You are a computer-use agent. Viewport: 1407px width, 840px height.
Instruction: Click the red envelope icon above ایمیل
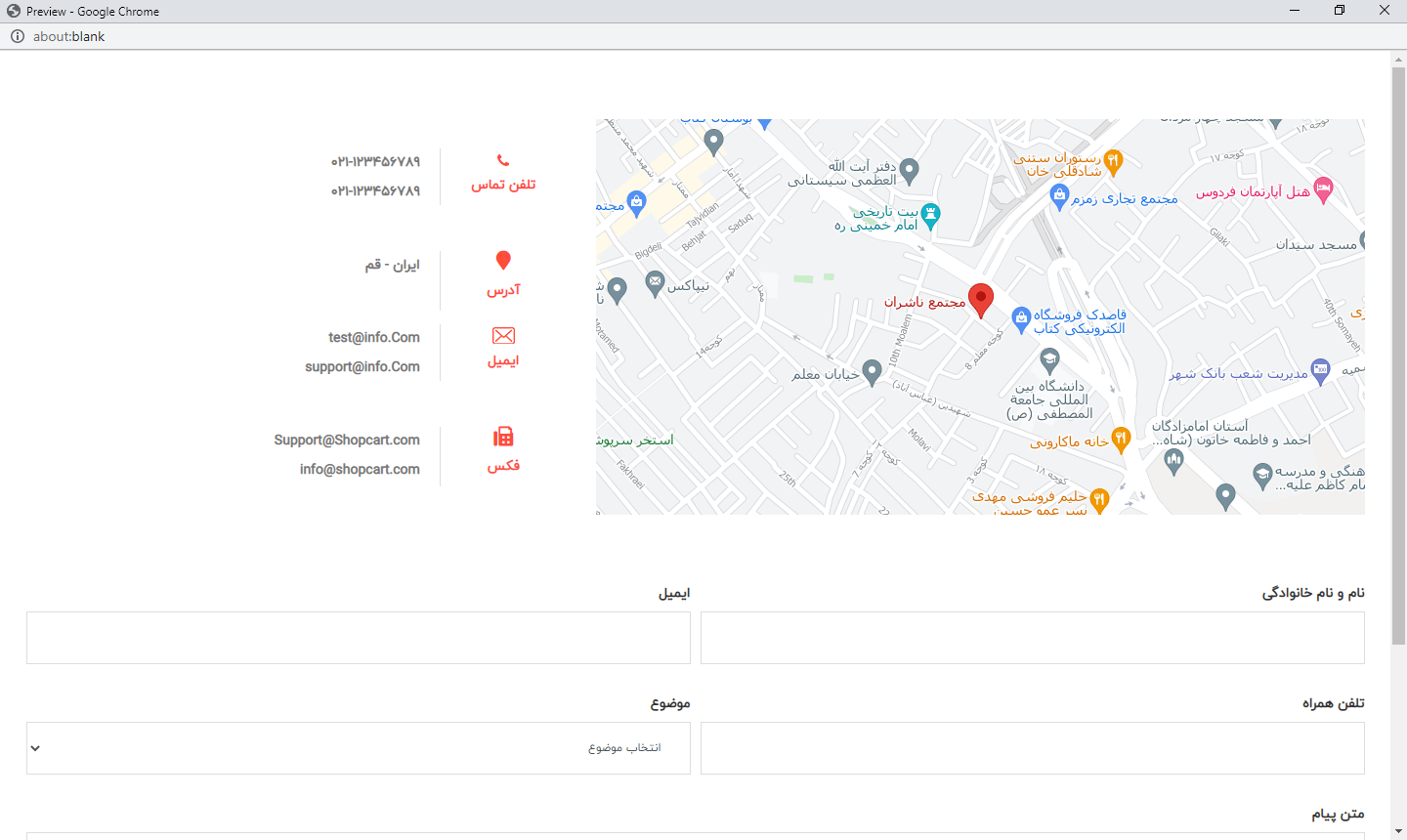[x=503, y=336]
